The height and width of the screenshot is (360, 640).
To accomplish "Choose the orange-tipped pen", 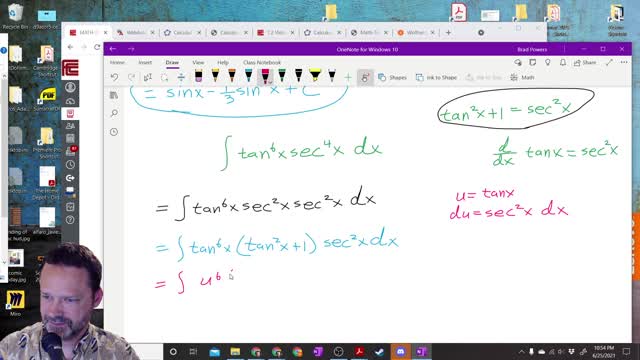I will pos(232,76).
